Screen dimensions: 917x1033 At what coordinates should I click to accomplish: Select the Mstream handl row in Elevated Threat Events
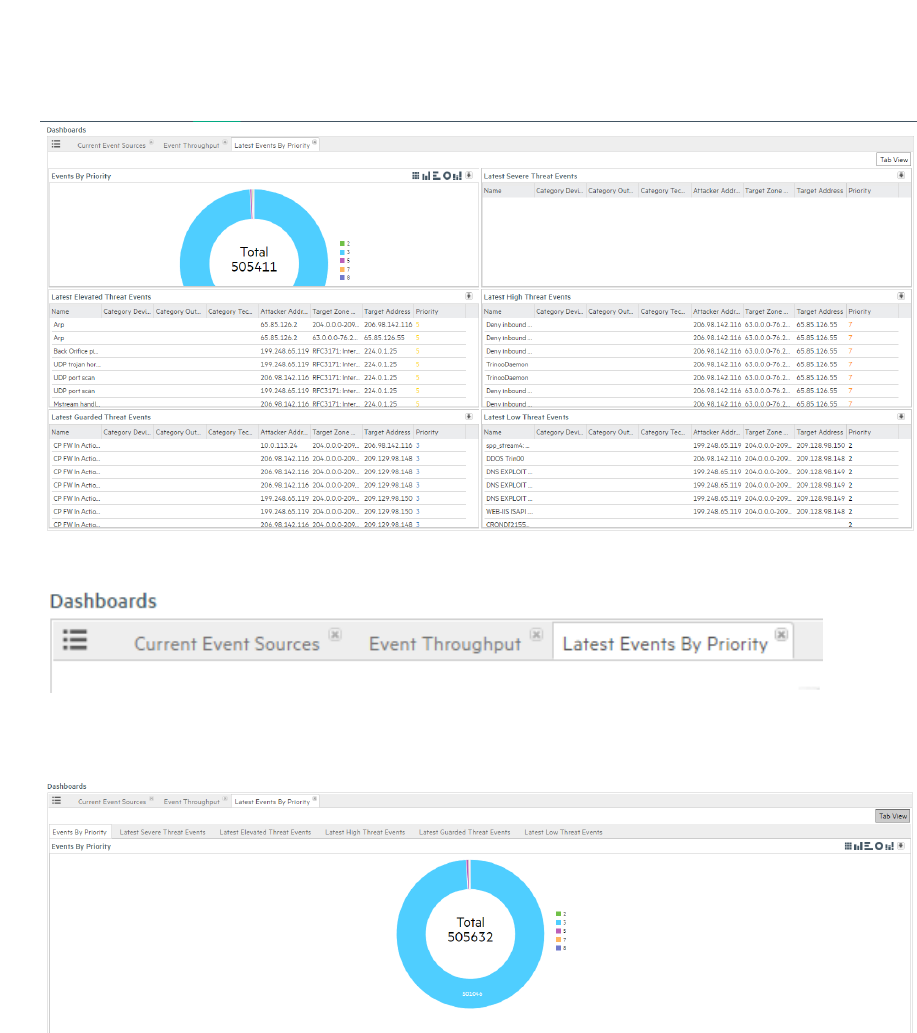(258, 404)
